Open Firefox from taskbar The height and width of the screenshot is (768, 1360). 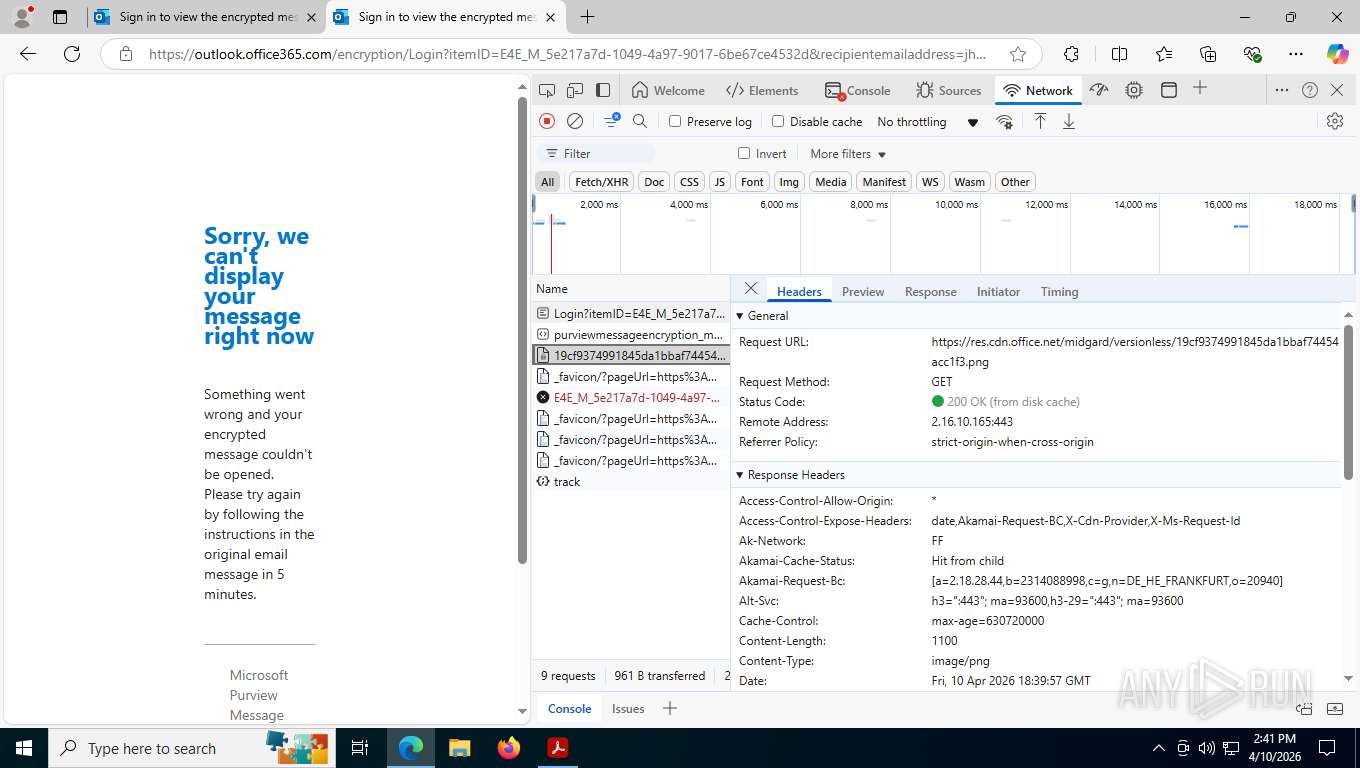pos(509,748)
